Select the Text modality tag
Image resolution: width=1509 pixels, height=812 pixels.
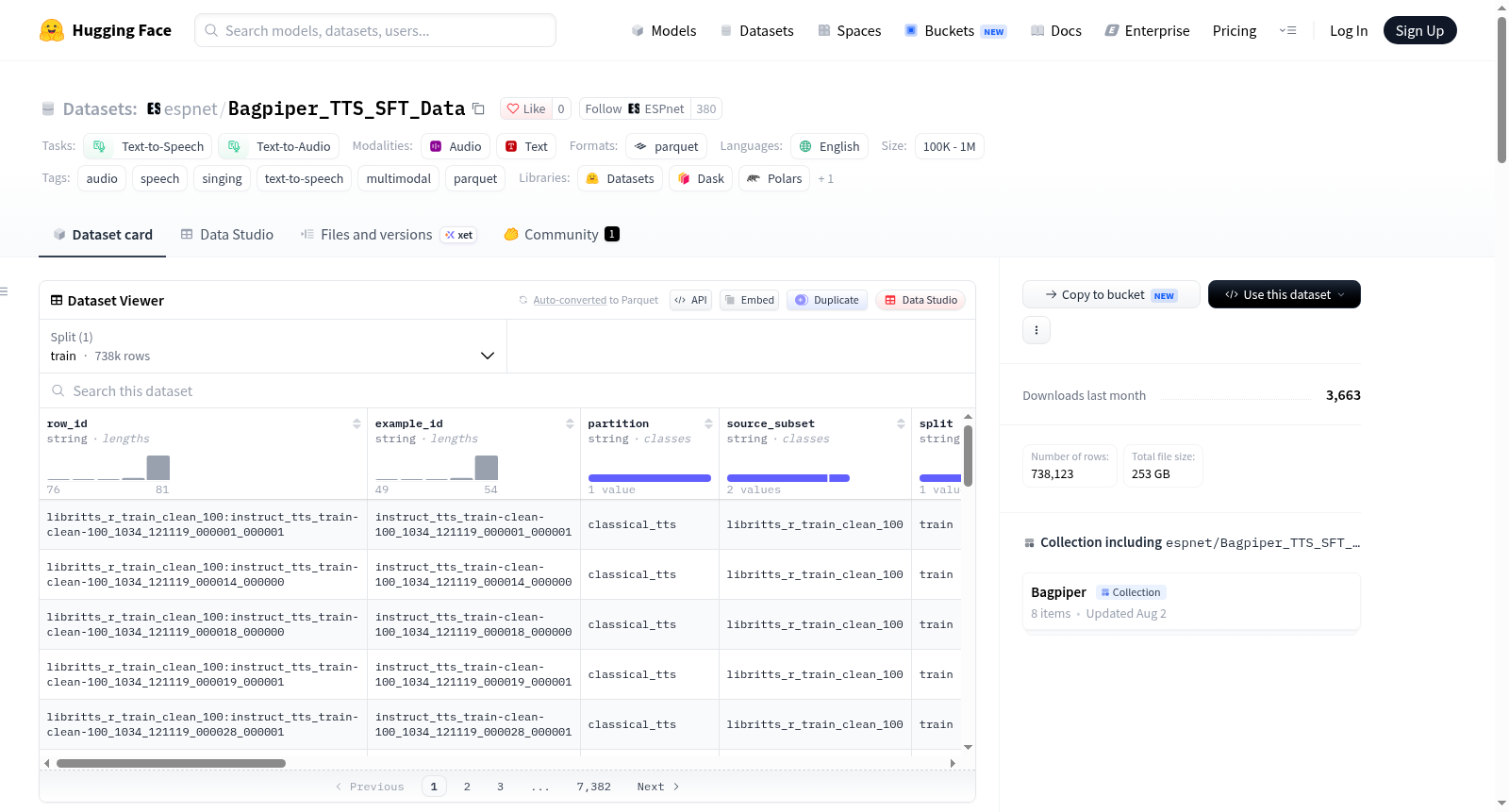click(526, 146)
